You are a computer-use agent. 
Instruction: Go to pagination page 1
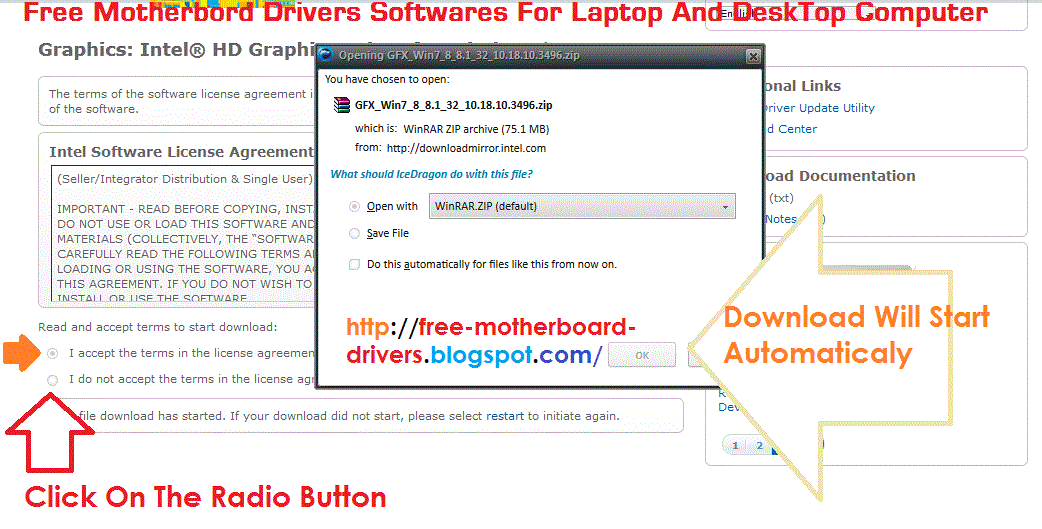(x=735, y=445)
